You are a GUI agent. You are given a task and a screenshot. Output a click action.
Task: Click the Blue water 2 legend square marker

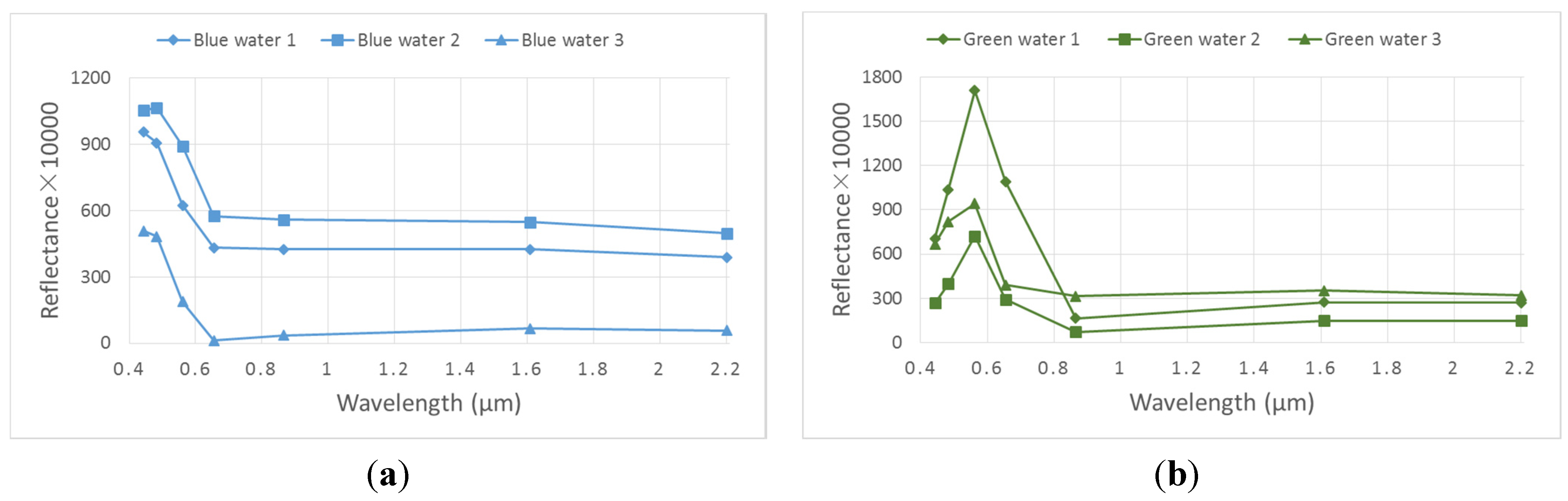tap(337, 40)
